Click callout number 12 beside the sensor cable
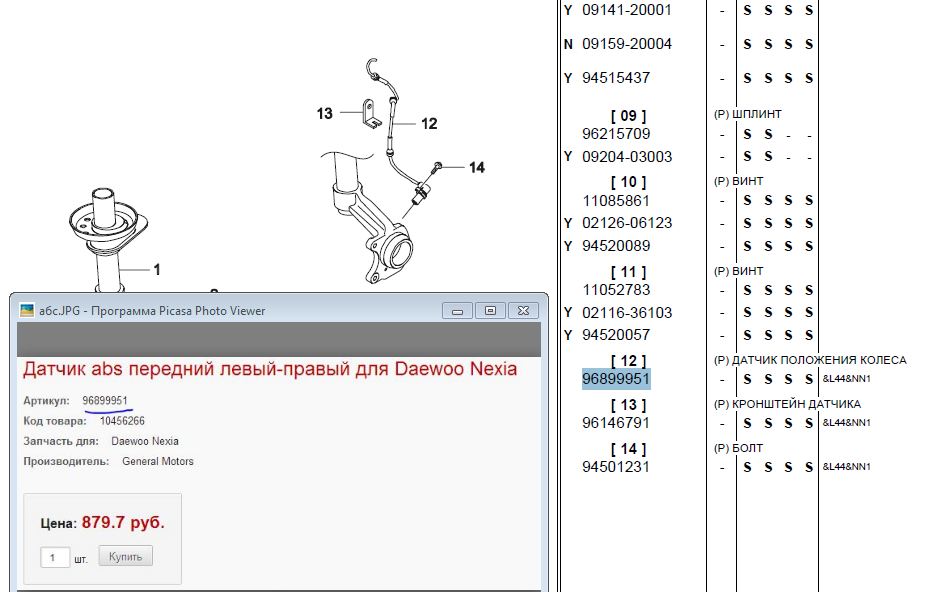The image size is (947, 592). [x=429, y=124]
